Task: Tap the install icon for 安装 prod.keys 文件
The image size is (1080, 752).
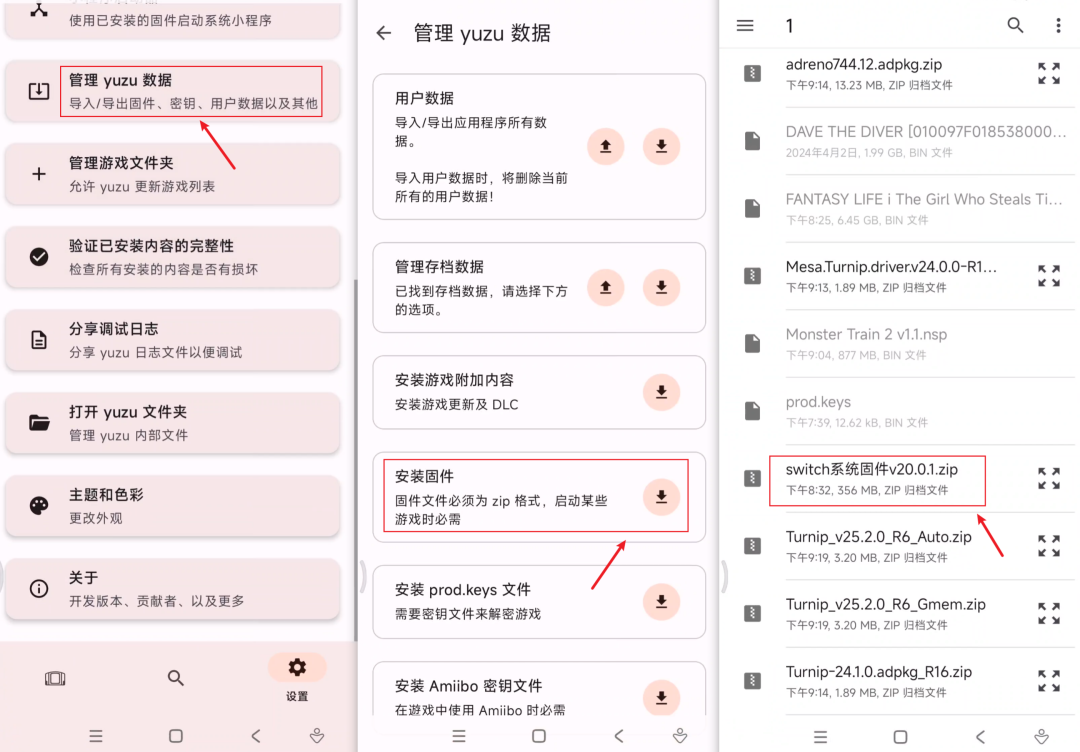Action: click(x=661, y=601)
